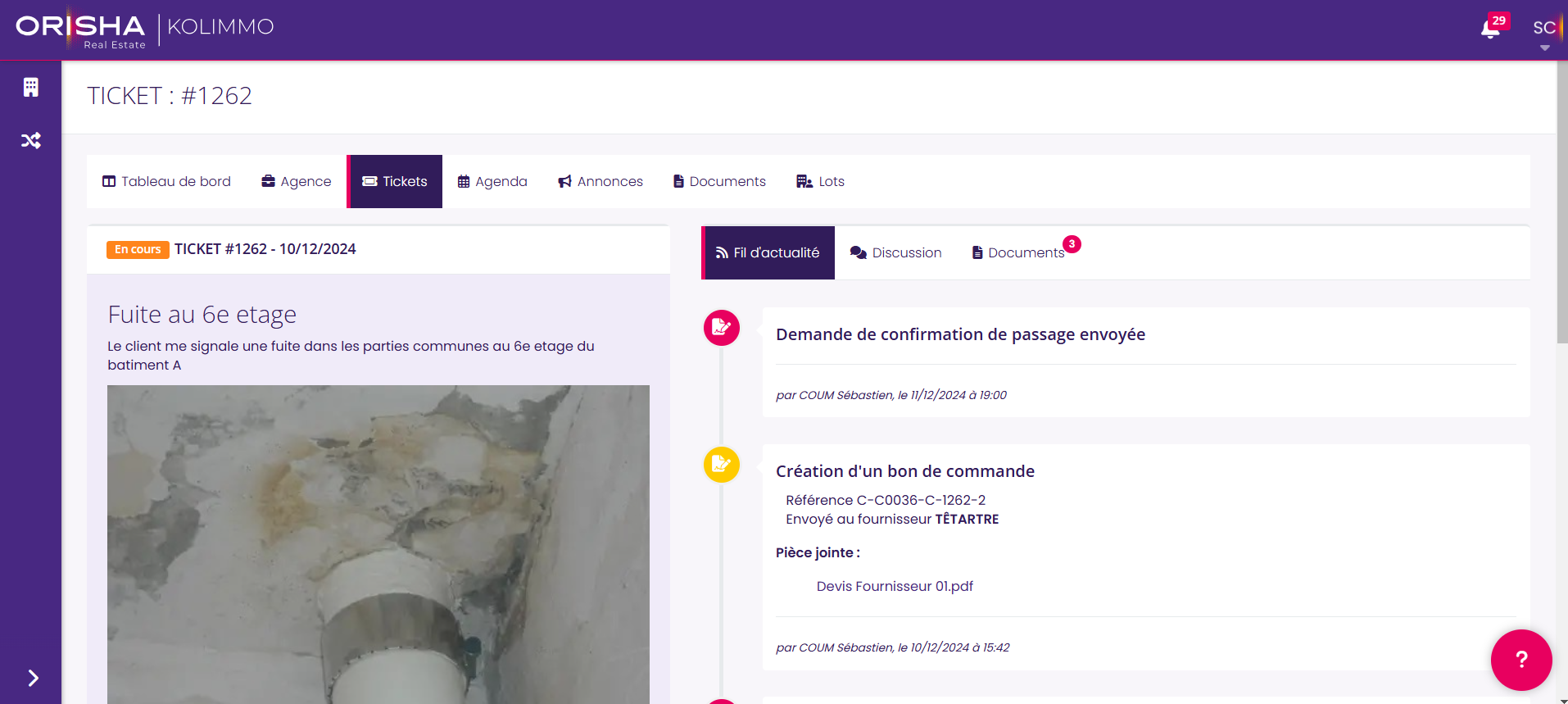Click the Pièce jointe label
Image resolution: width=1568 pixels, height=704 pixels.
point(818,552)
